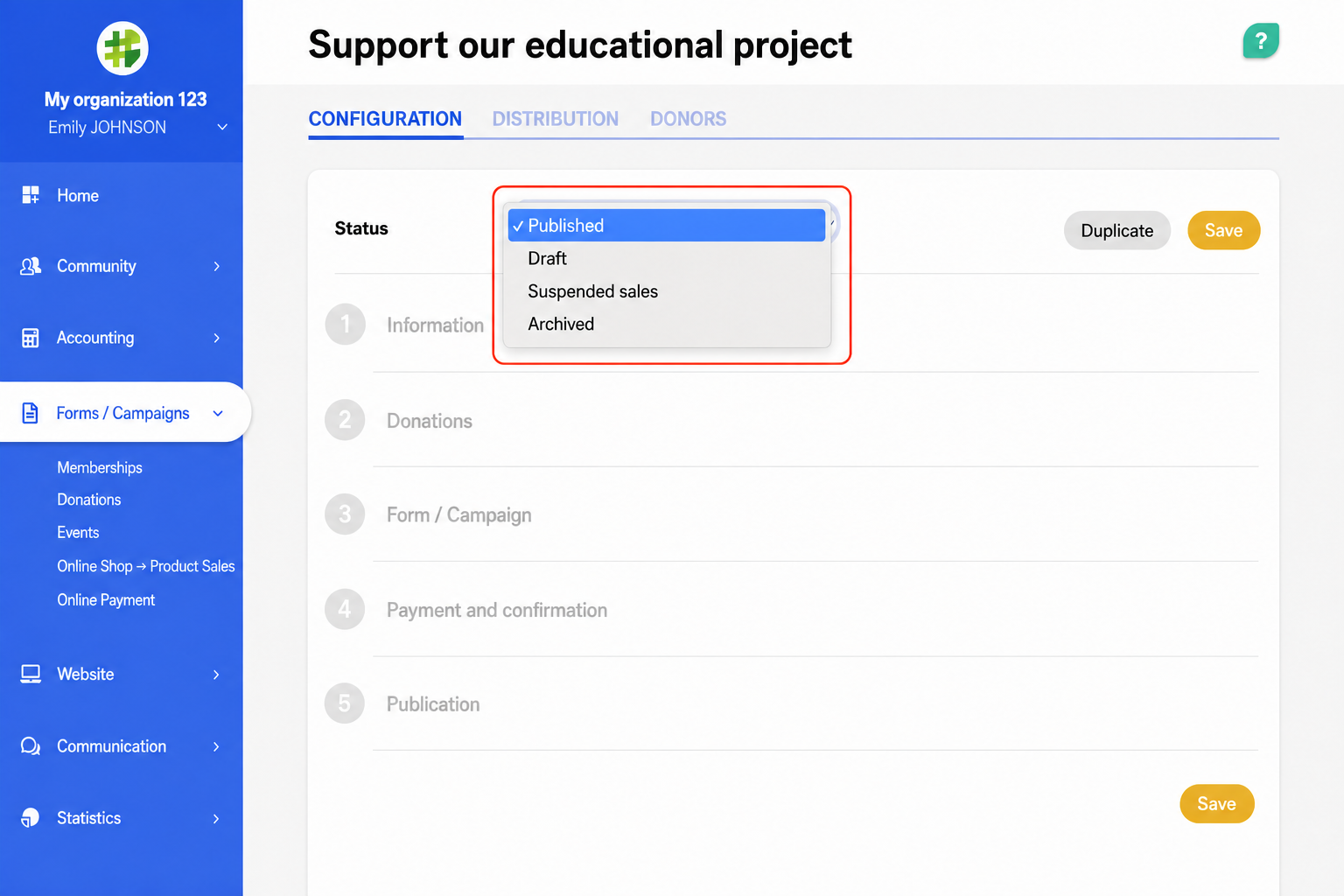Open the DONORS tab
Viewport: 1344px width, 896px height.
(x=689, y=119)
